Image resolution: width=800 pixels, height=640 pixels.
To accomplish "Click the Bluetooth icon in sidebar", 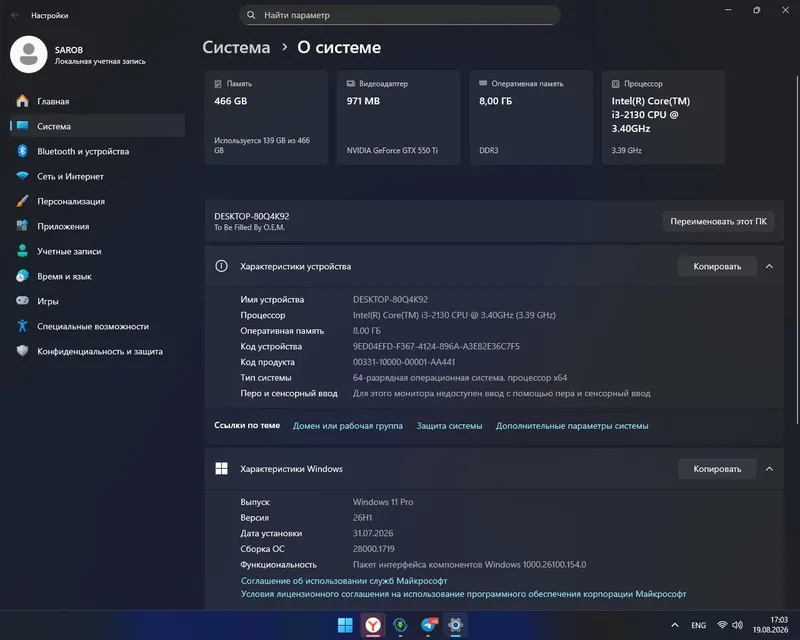I will [x=22, y=151].
